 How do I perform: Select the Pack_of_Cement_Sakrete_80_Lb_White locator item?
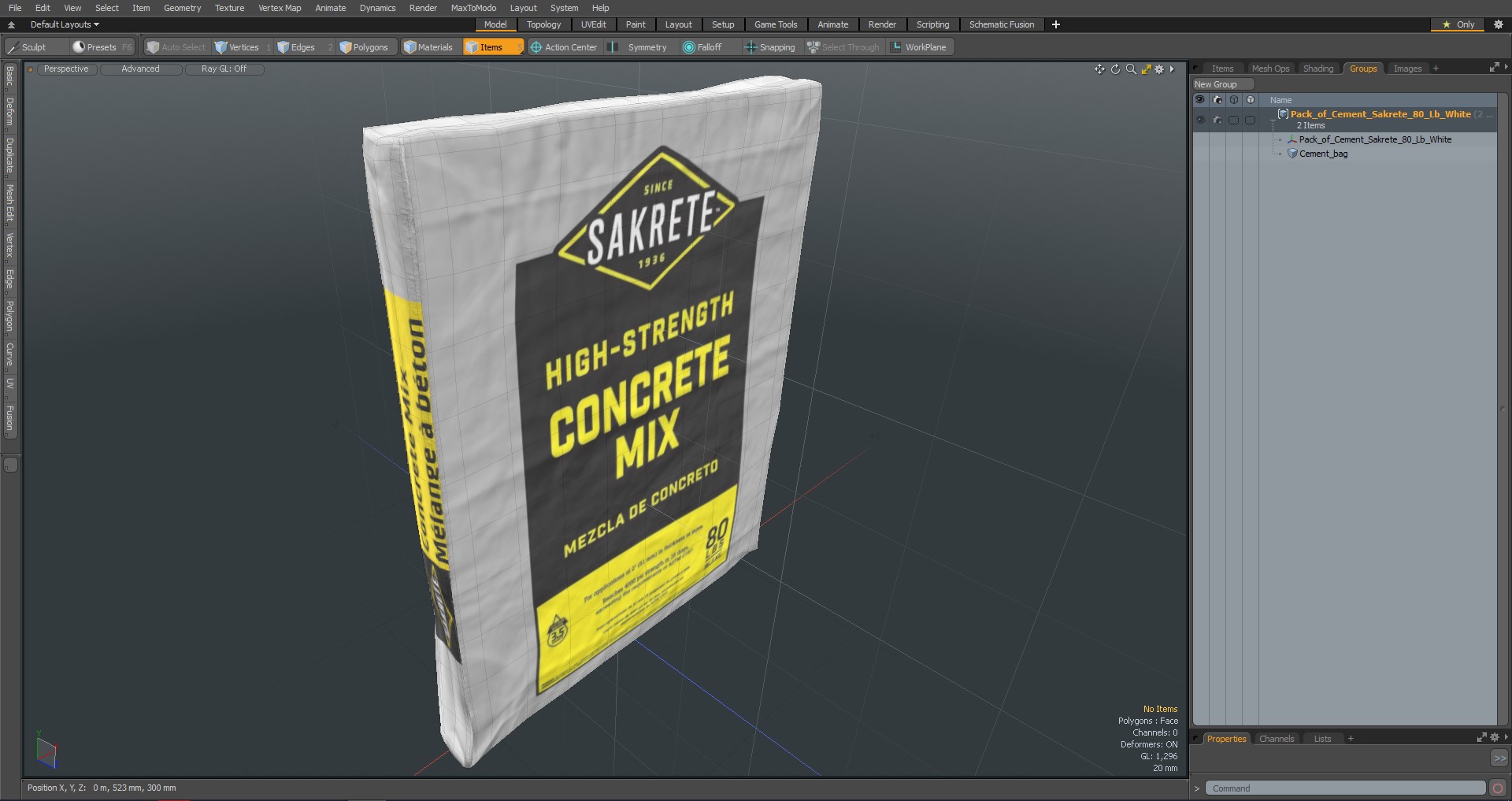click(x=1375, y=139)
